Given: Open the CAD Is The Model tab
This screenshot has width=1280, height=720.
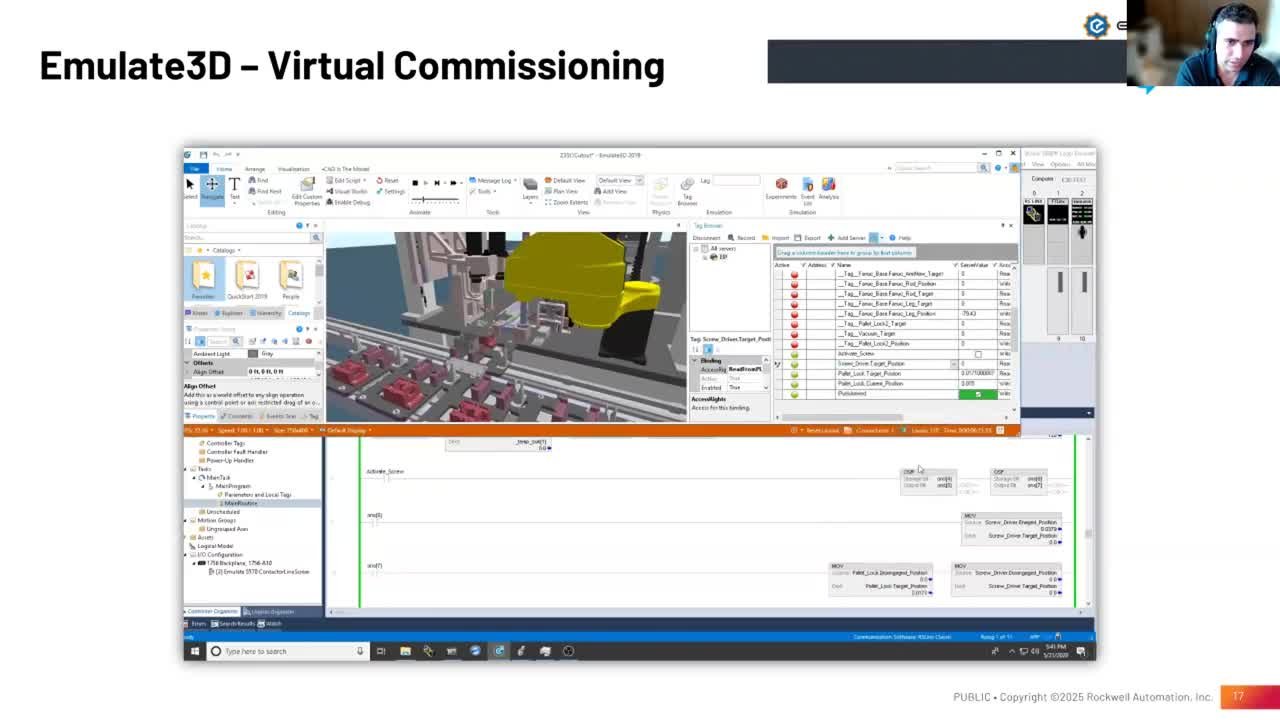Looking at the screenshot, I should tap(346, 169).
